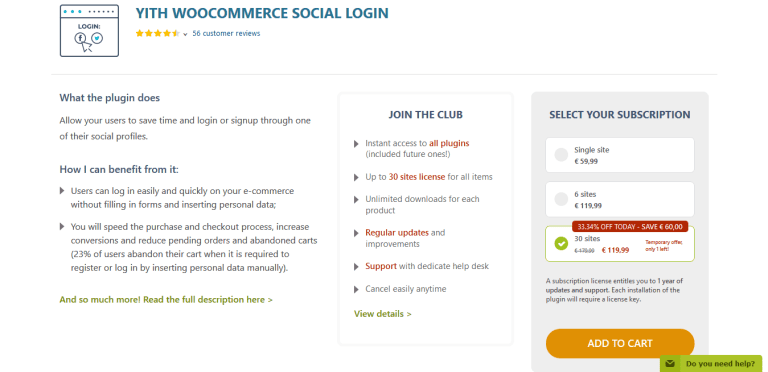The image size is (768, 372).
Task: Open the 'View details' link
Action: (383, 314)
